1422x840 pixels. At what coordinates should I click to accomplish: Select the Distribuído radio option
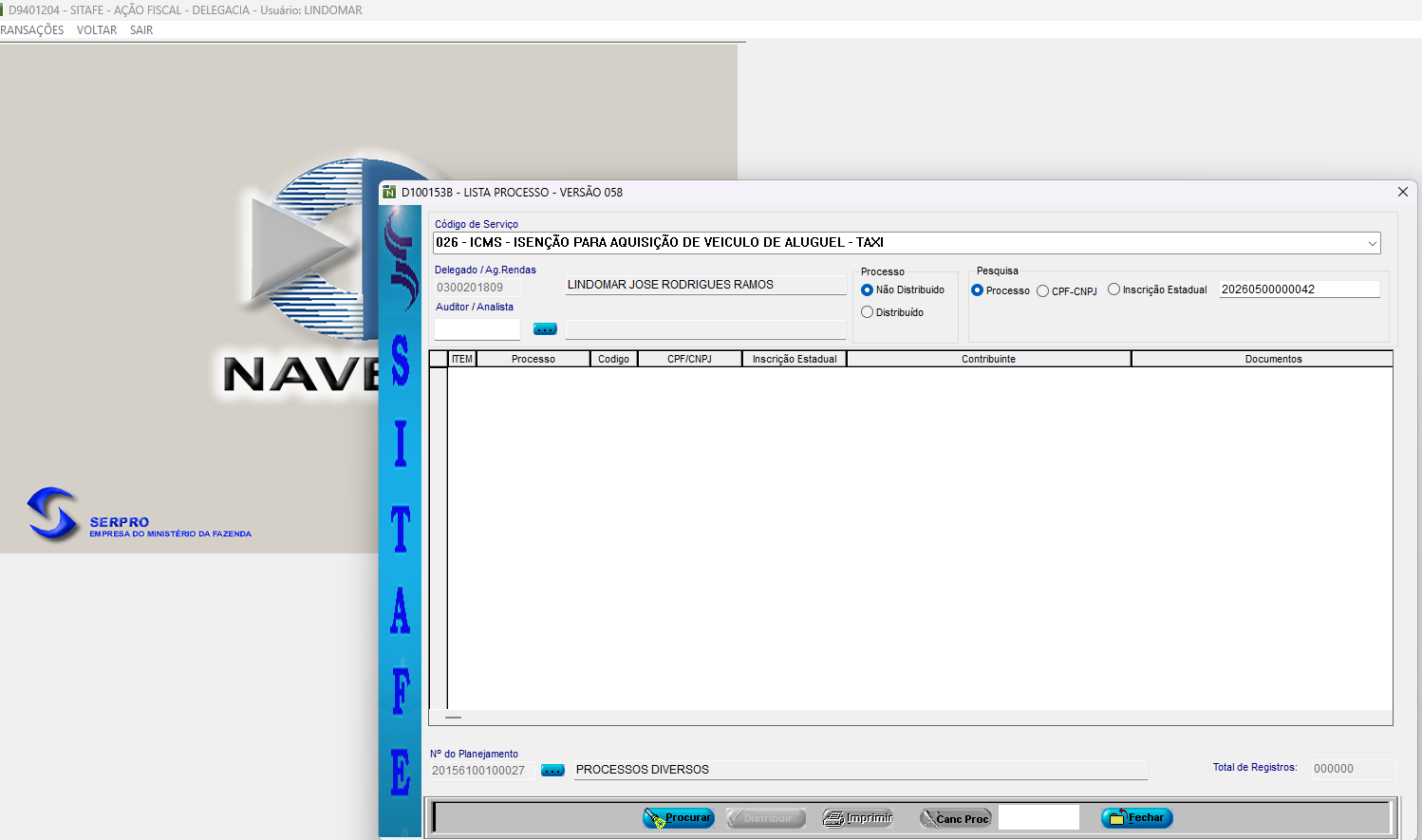(867, 312)
